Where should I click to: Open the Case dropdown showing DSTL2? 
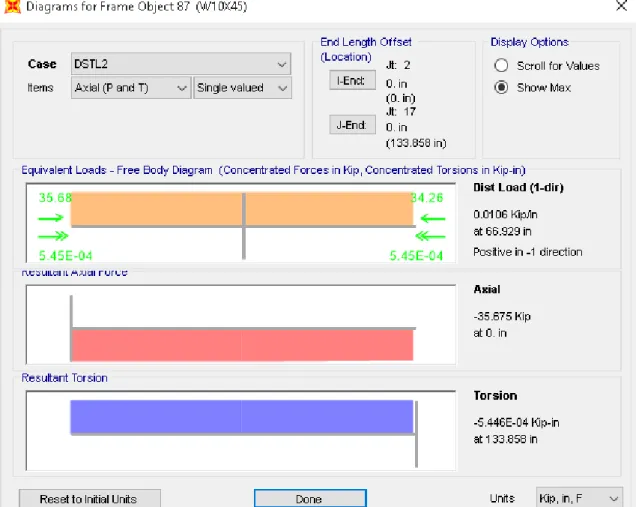click(181, 64)
